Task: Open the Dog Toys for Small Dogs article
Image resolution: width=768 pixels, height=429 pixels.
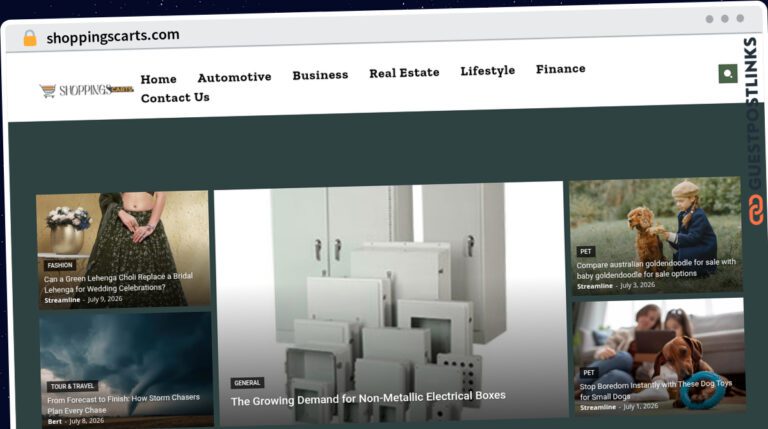Action: (x=656, y=390)
